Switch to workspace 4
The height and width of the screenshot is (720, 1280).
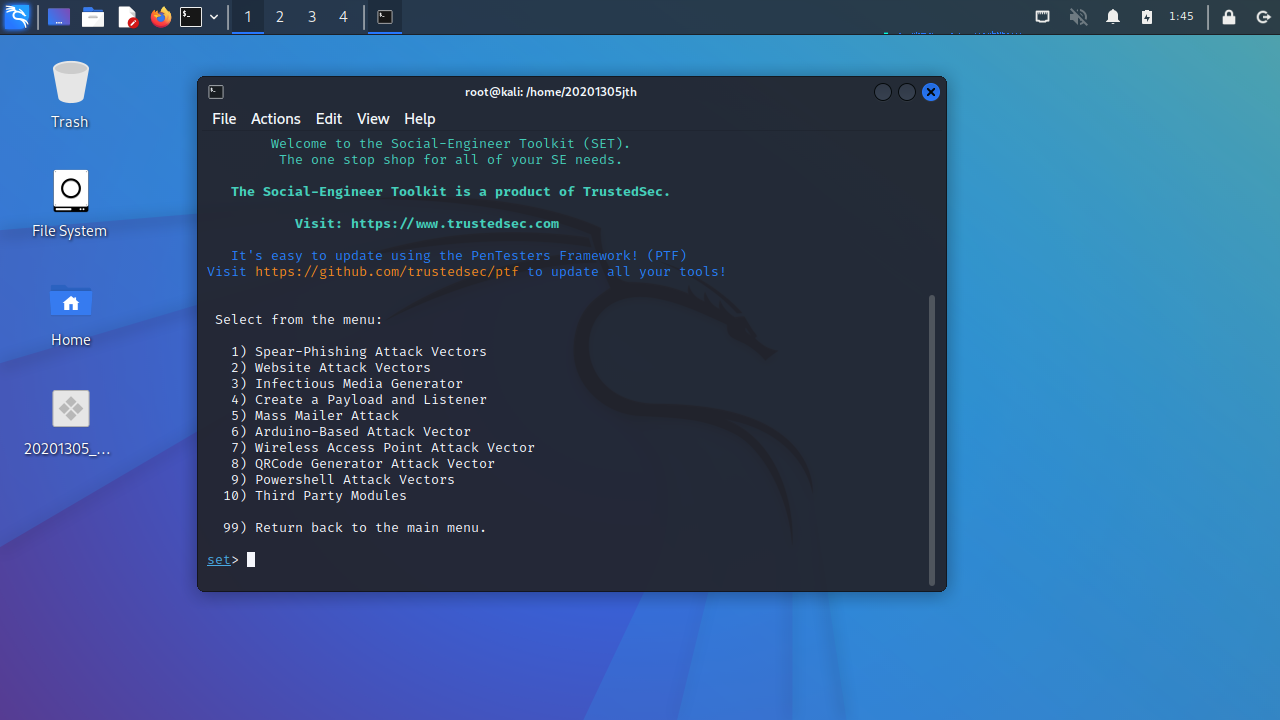[x=344, y=17]
